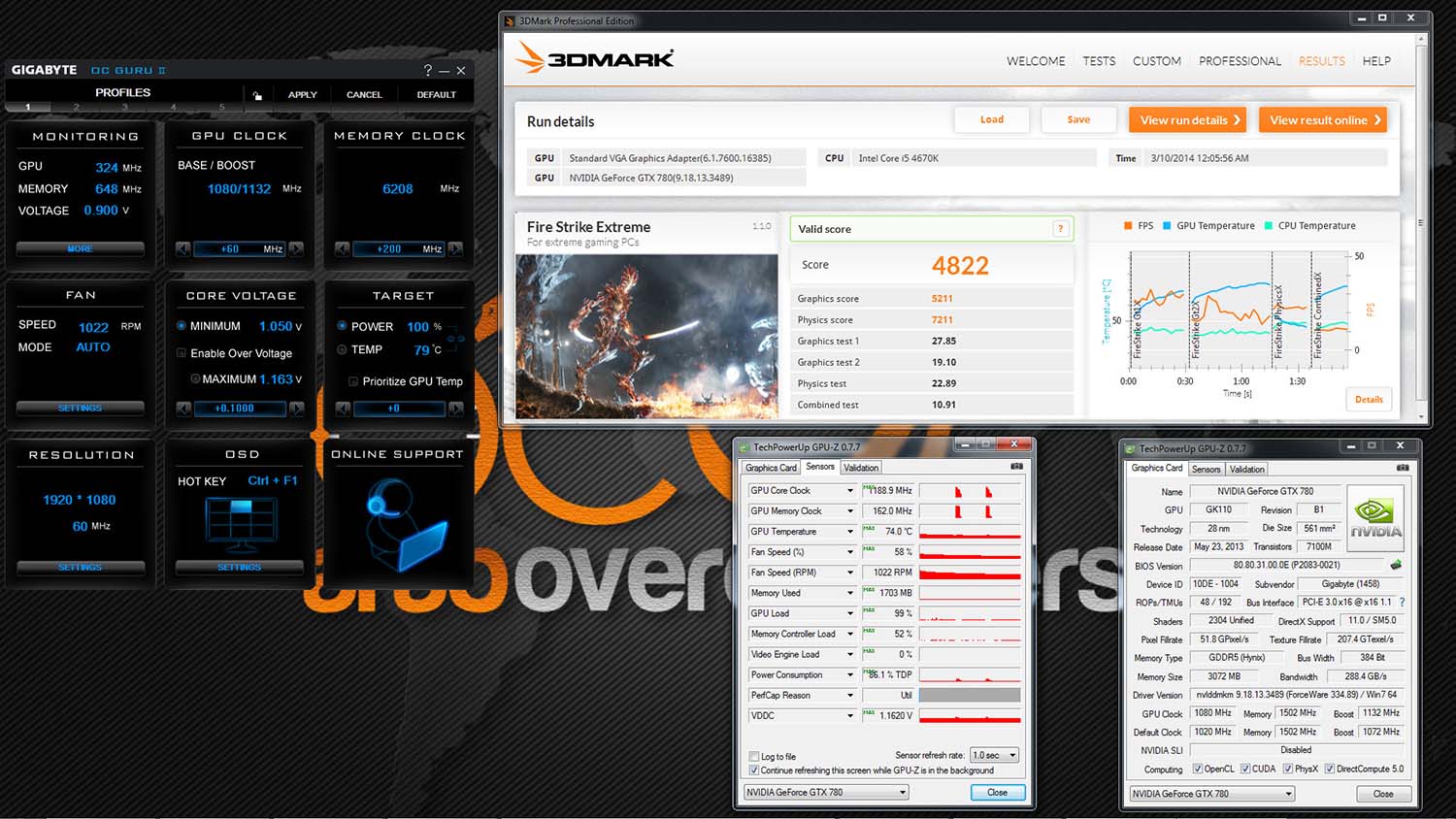Screen dimensions: 1456x819
Task: Enable Over Voltage checkbox
Action: click(x=182, y=353)
